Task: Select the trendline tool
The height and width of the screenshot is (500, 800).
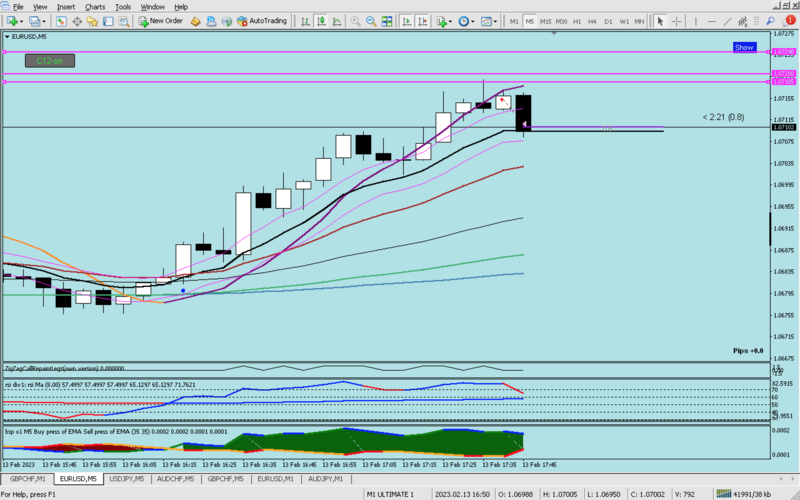Action: coord(728,21)
